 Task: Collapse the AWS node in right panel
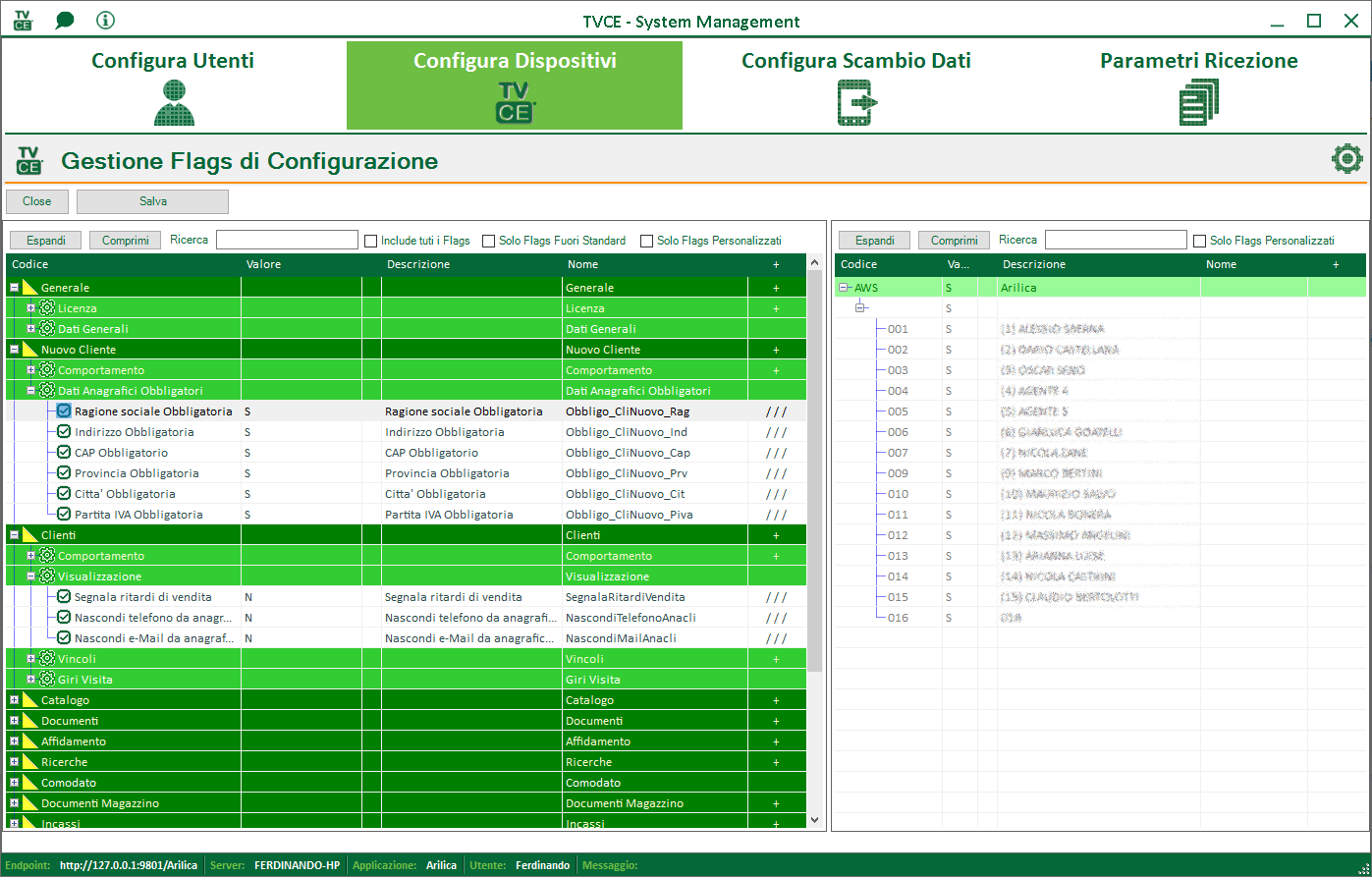(x=844, y=288)
